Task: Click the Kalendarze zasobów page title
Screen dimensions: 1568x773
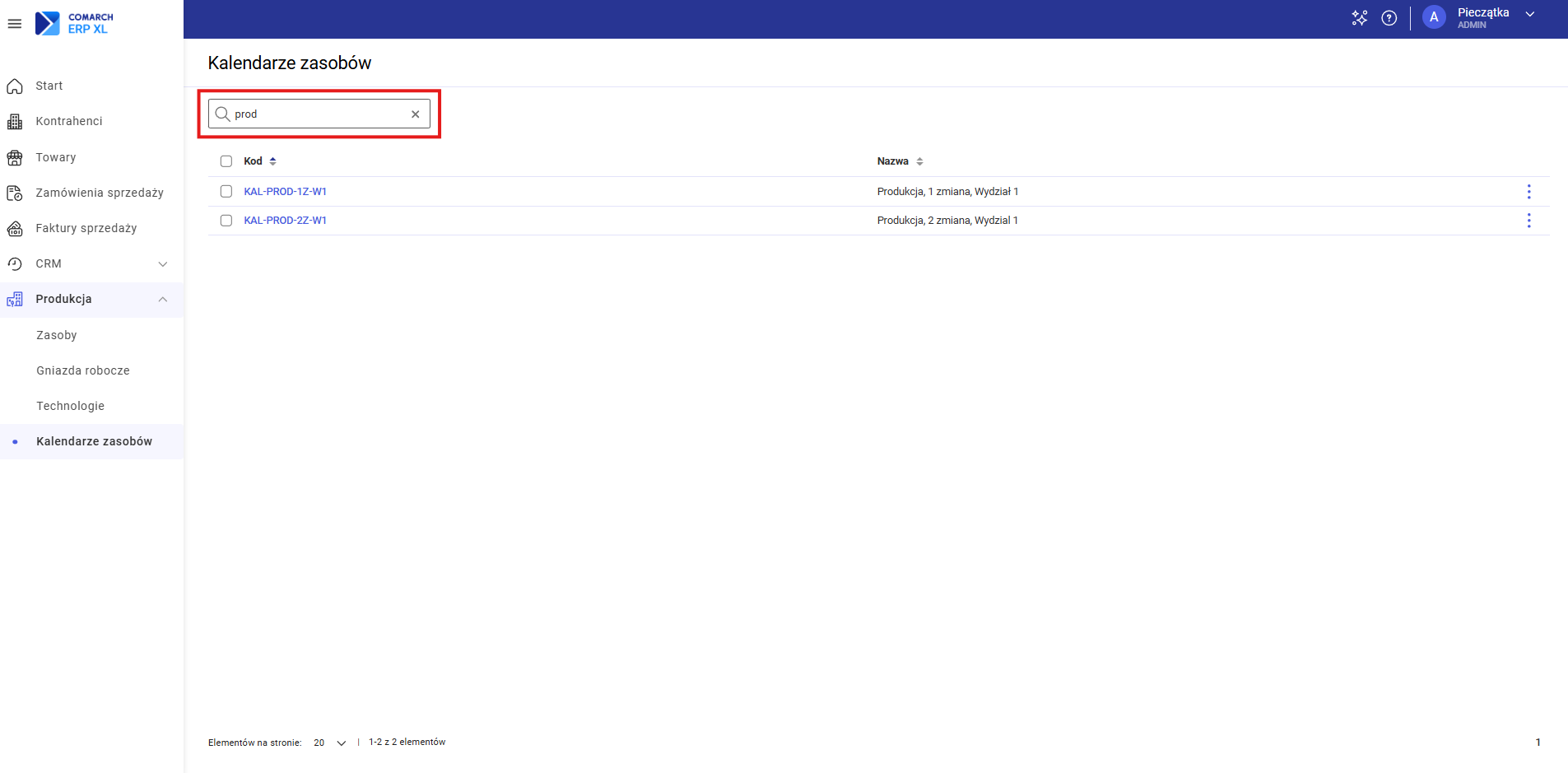Action: point(290,63)
